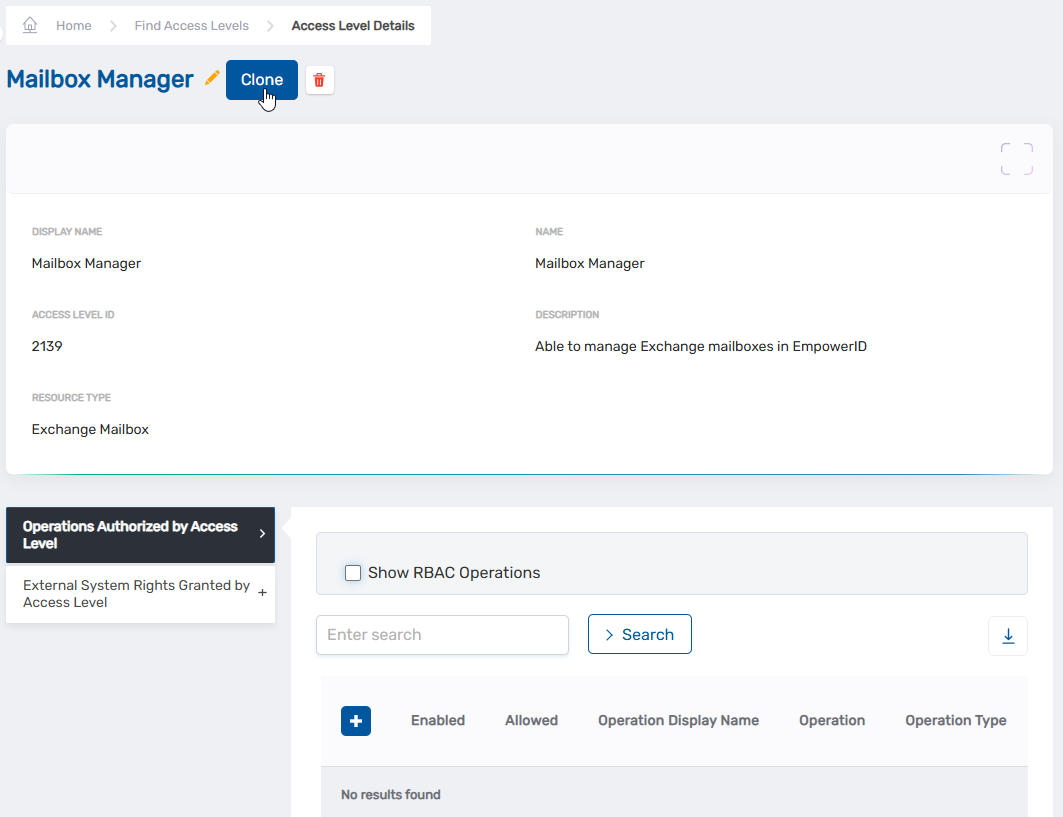Go to Find Access Levels breadcrumb
Screen dimensions: 1063x817
[191, 26]
